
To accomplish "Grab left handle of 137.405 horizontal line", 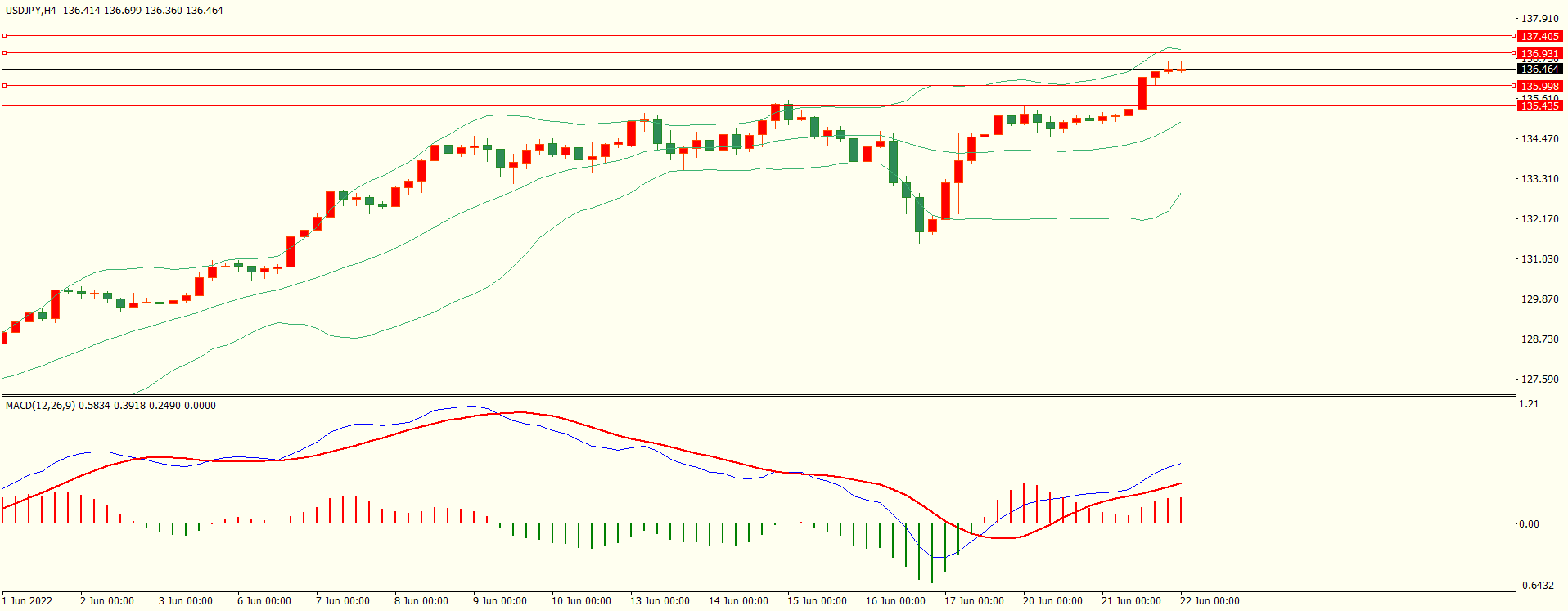I will coord(4,36).
